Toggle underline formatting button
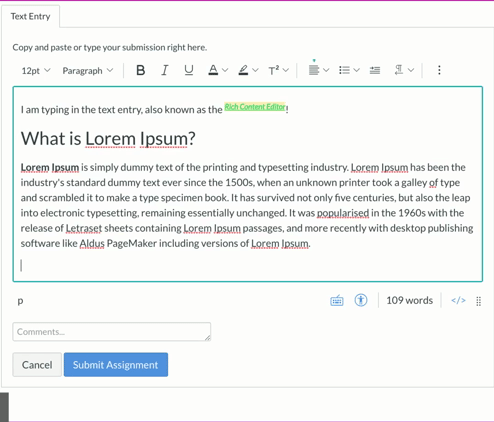The width and height of the screenshot is (494, 422). click(189, 70)
